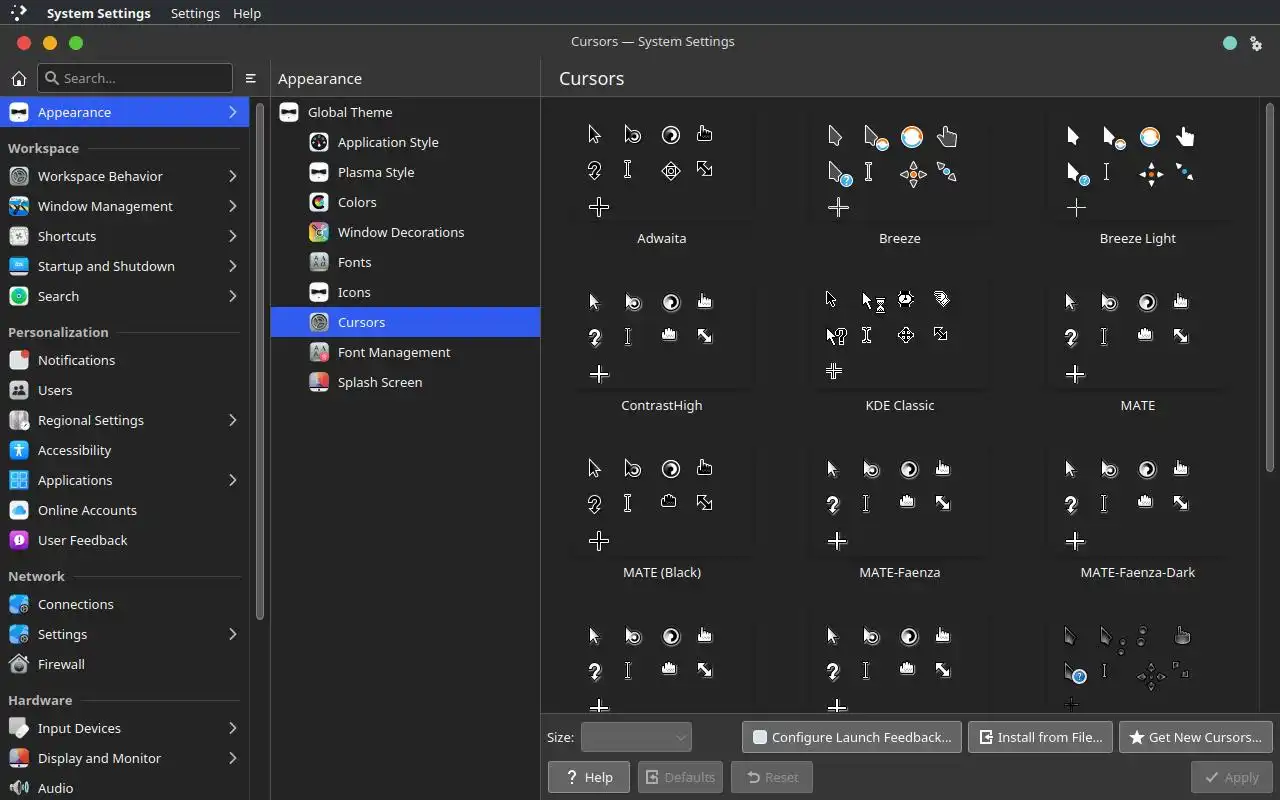Click the KDE logo in top panel
1280x800 pixels.
point(18,13)
